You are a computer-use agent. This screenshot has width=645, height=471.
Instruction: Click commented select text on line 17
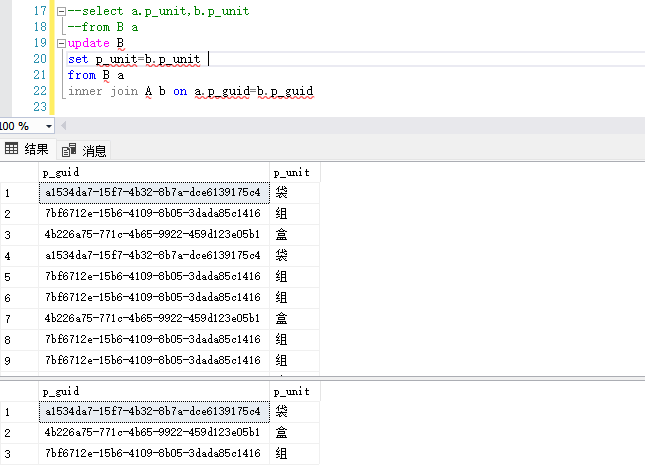coord(158,11)
